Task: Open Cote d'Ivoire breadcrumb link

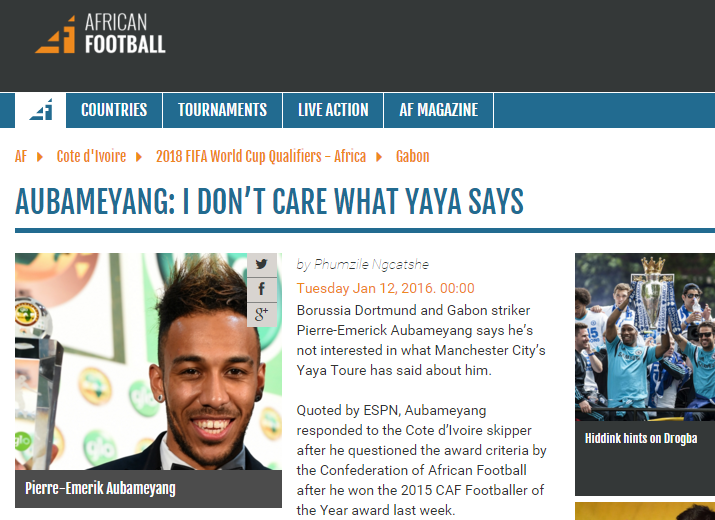Action: [x=91, y=156]
